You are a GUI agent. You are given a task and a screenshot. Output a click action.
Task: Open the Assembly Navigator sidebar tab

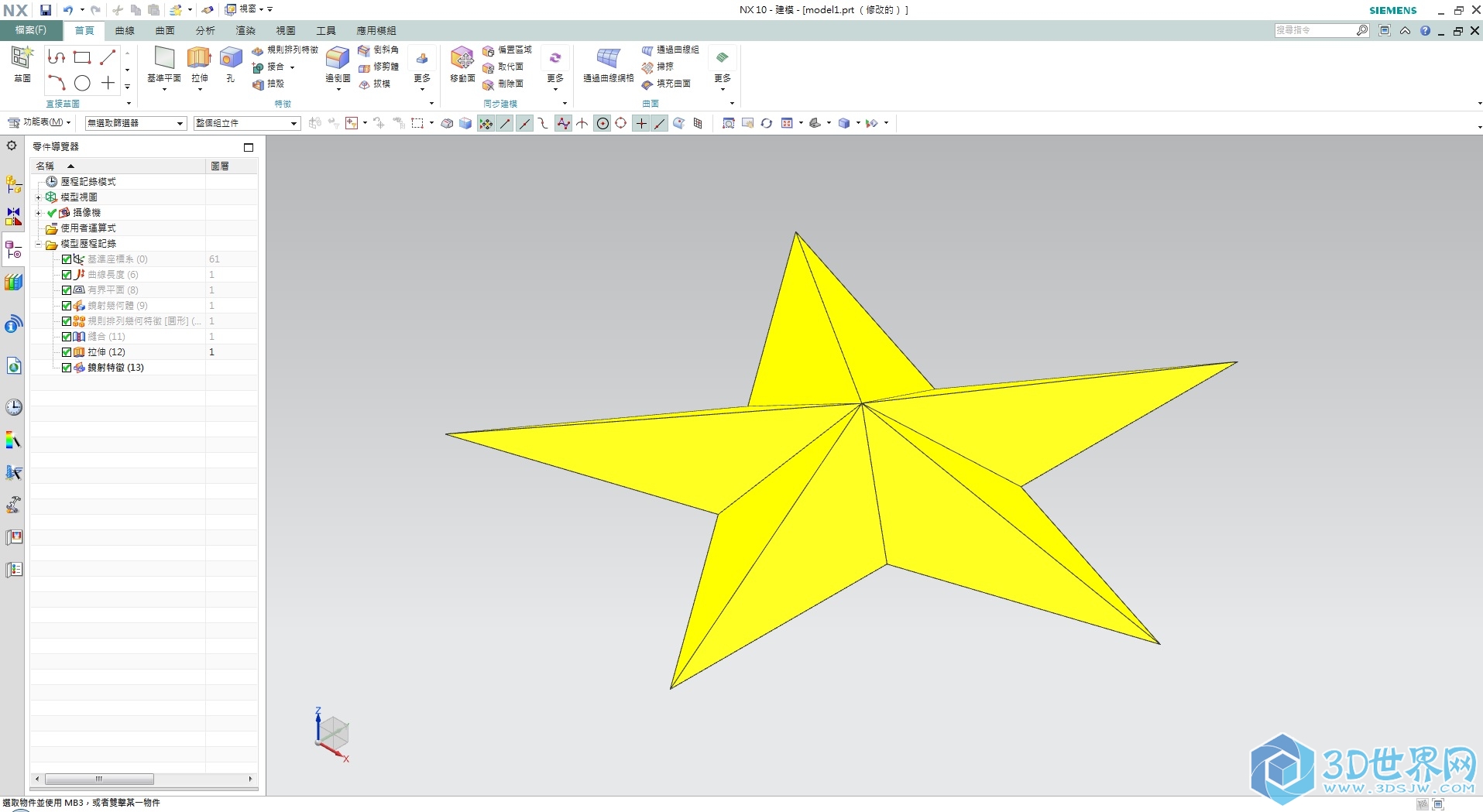pyautogui.click(x=14, y=184)
